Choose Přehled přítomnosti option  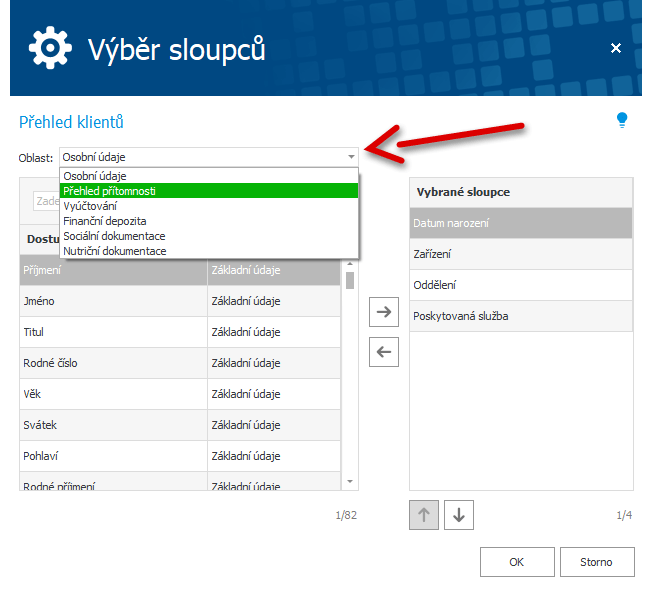209,191
